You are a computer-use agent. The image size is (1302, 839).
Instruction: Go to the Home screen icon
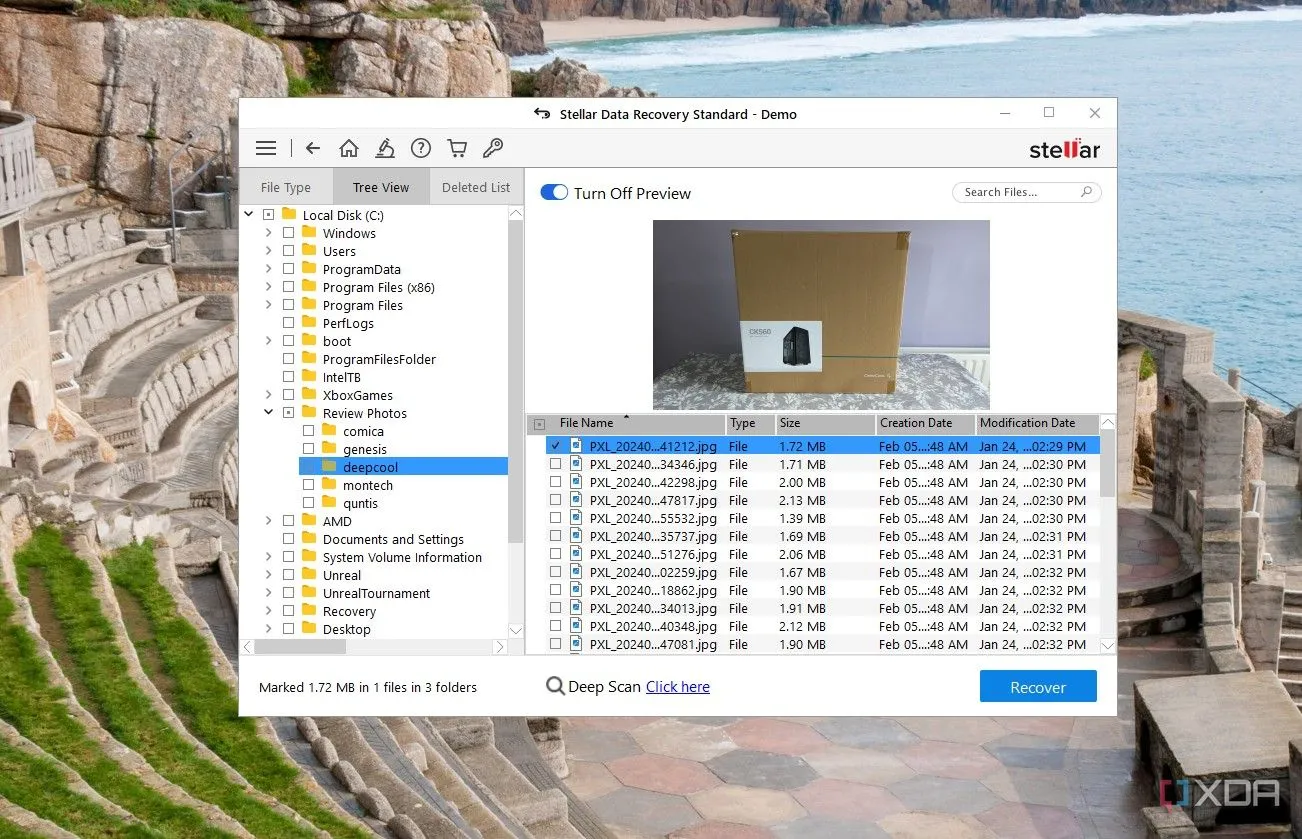point(349,148)
